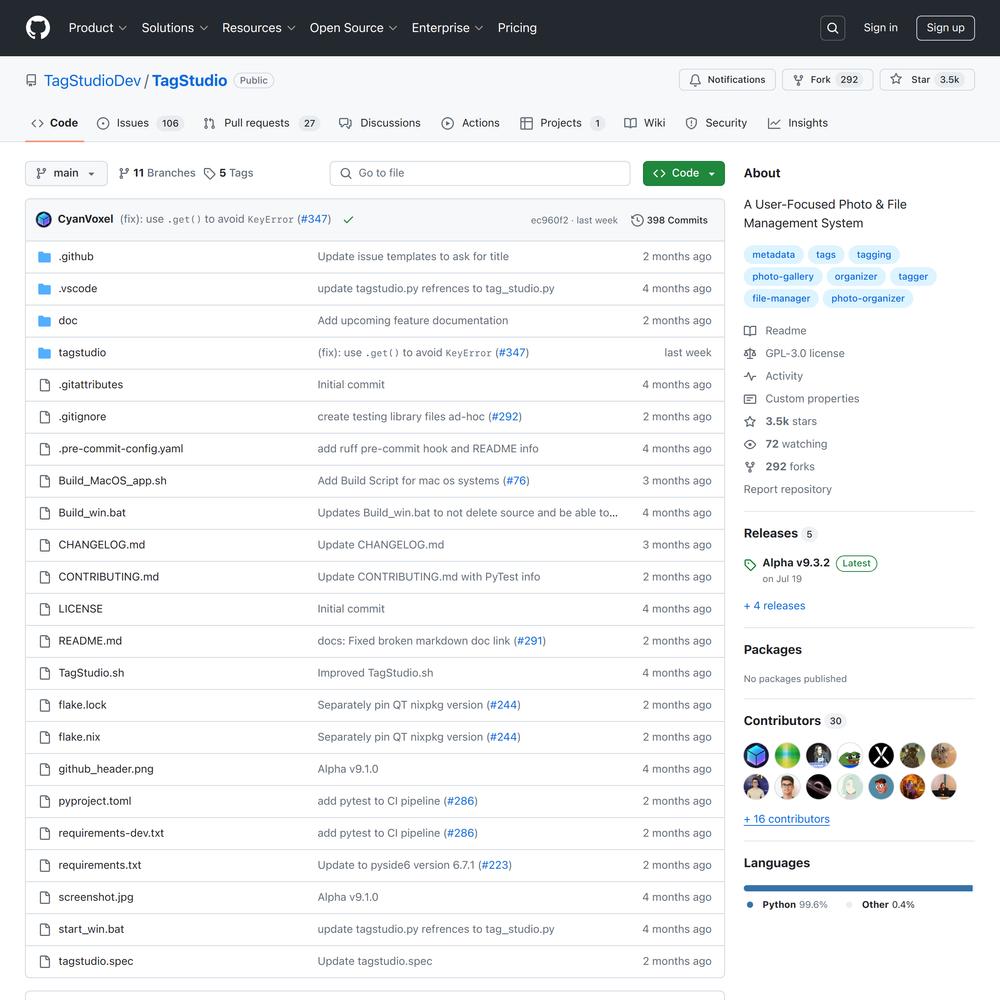Switch to the Wiki tab

(x=645, y=123)
